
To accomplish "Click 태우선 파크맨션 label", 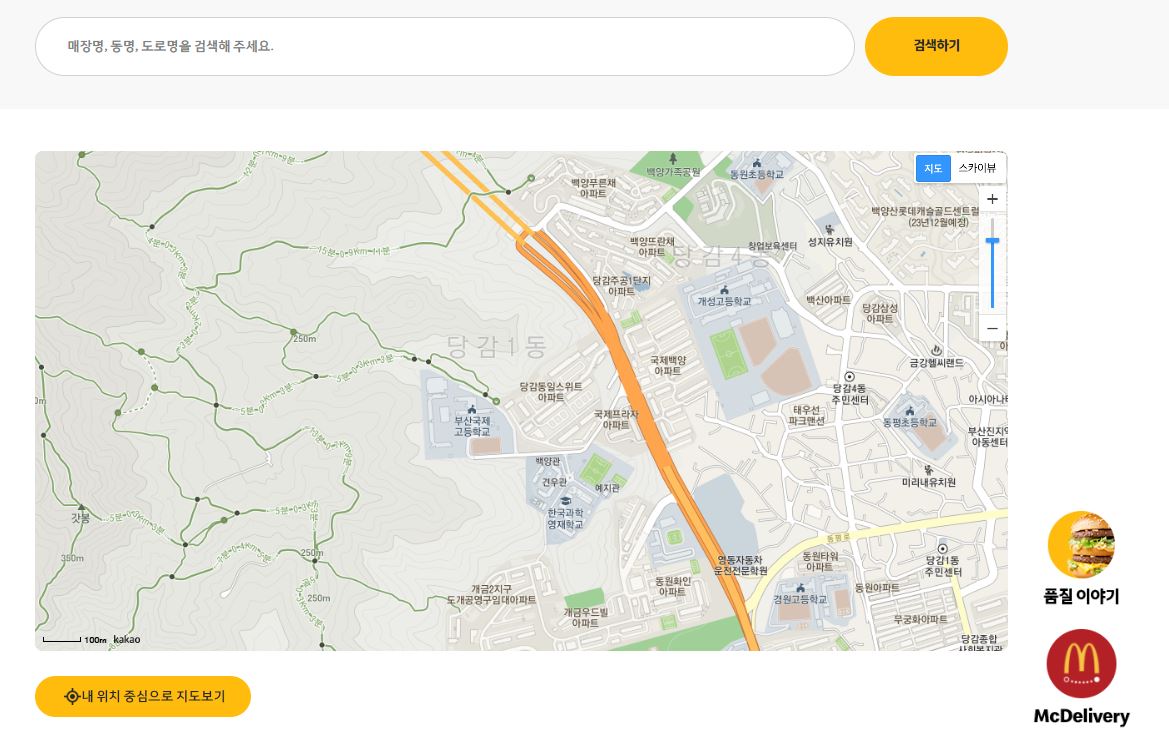I will (x=807, y=415).
